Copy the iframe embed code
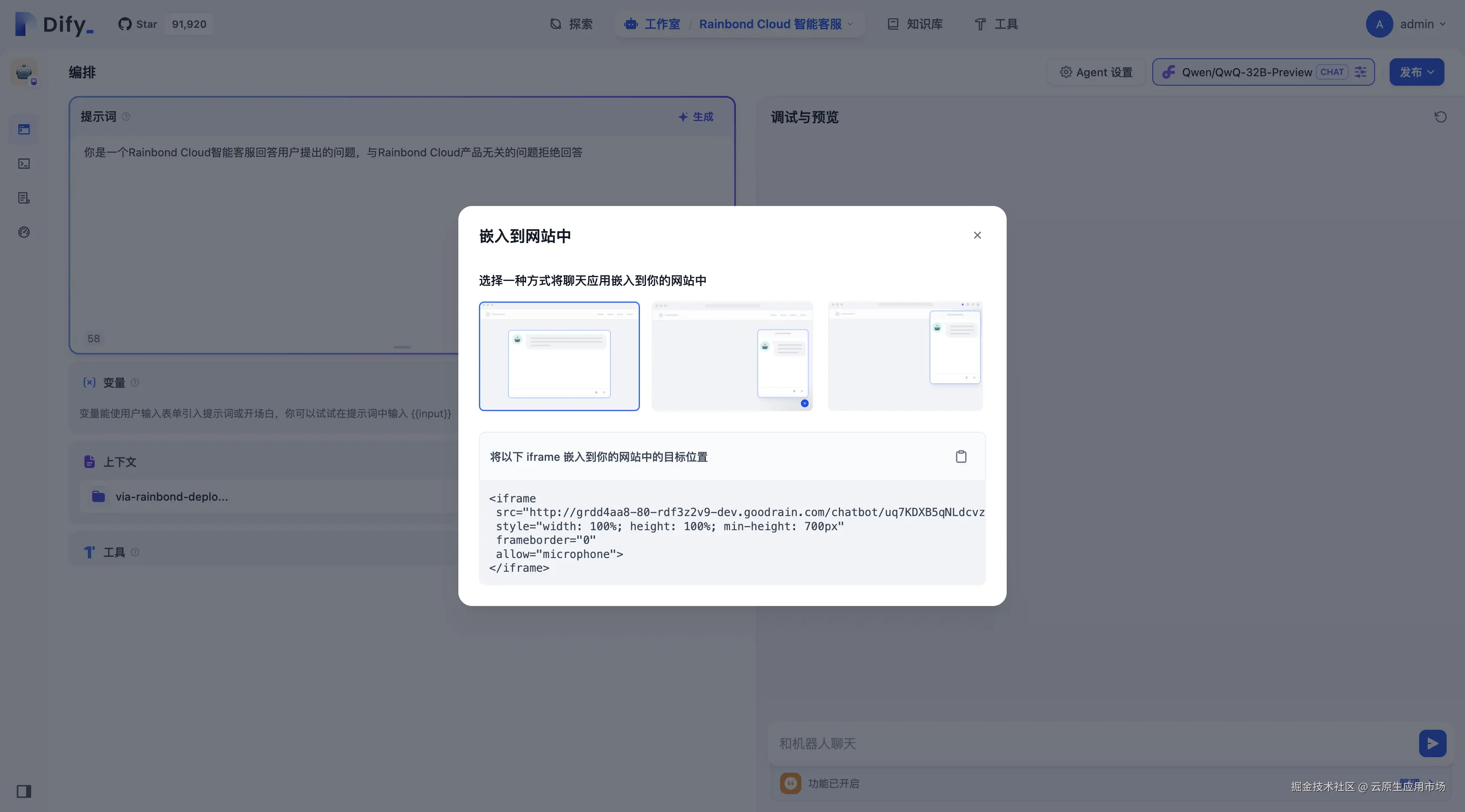 [960, 457]
